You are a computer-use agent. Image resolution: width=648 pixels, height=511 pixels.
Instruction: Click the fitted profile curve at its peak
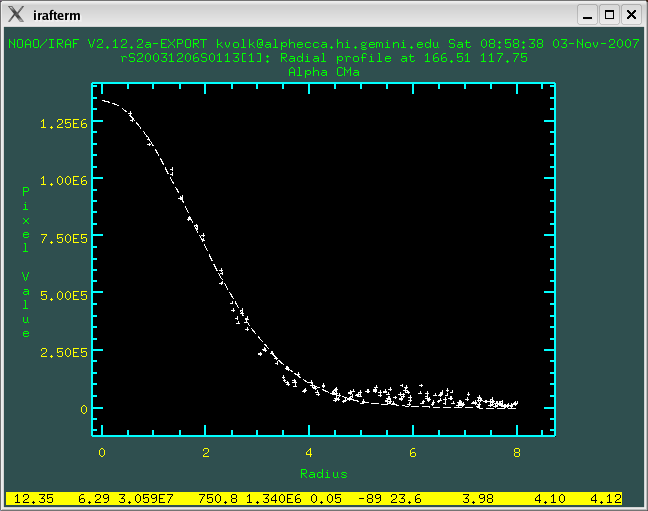(x=103, y=100)
